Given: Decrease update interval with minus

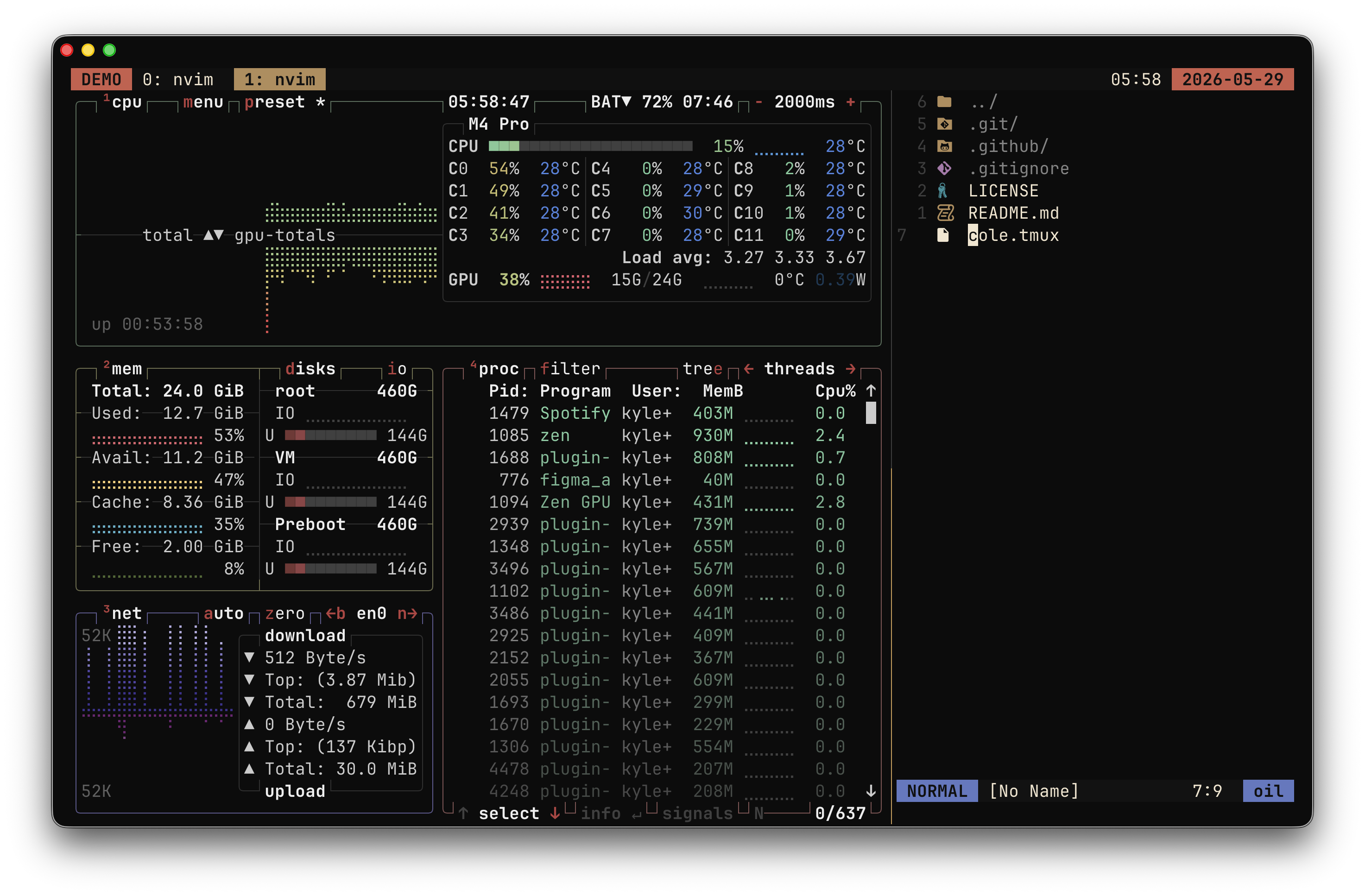Looking at the screenshot, I should pos(759,102).
